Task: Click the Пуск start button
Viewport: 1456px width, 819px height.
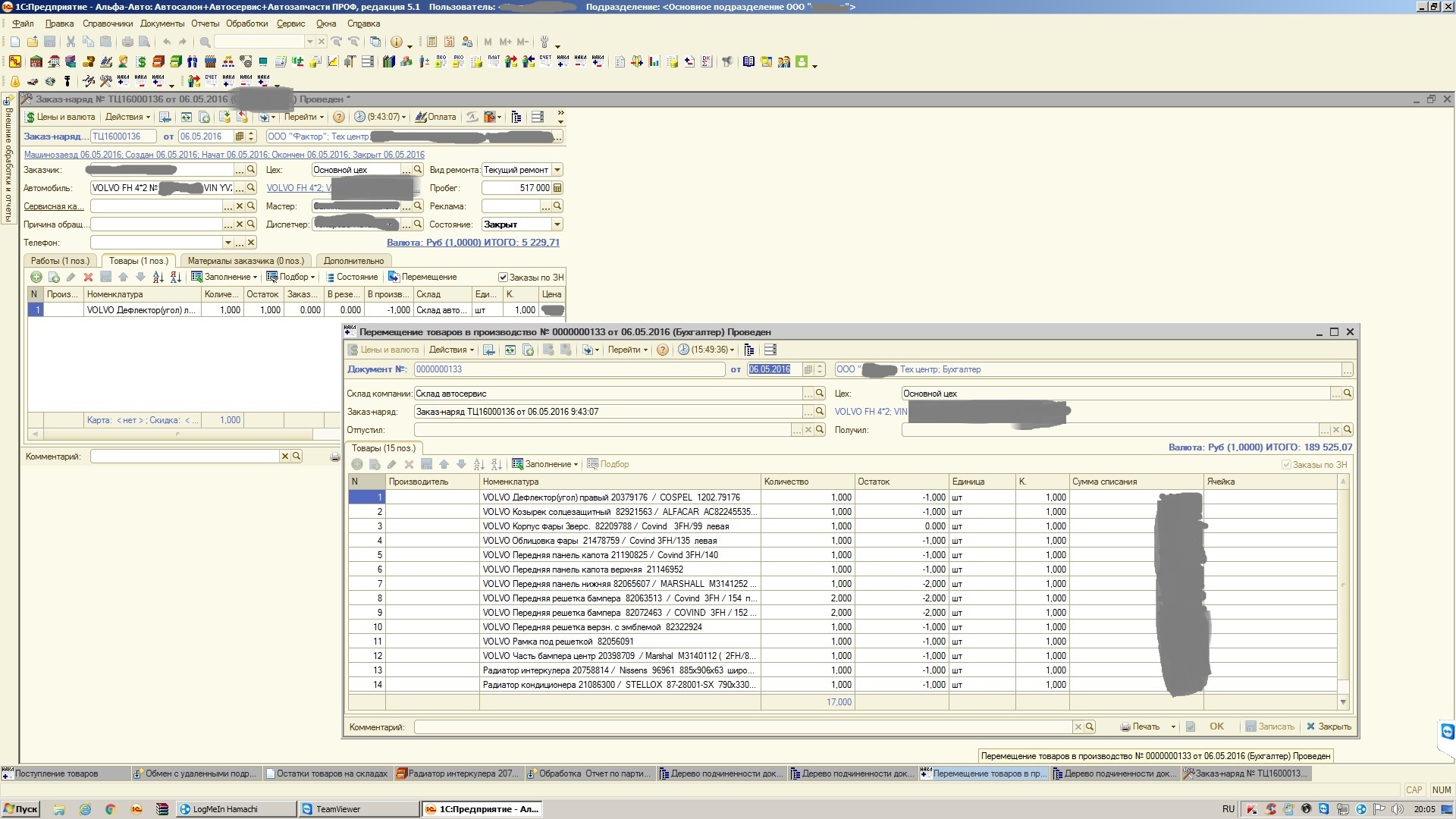Action: pos(20,809)
